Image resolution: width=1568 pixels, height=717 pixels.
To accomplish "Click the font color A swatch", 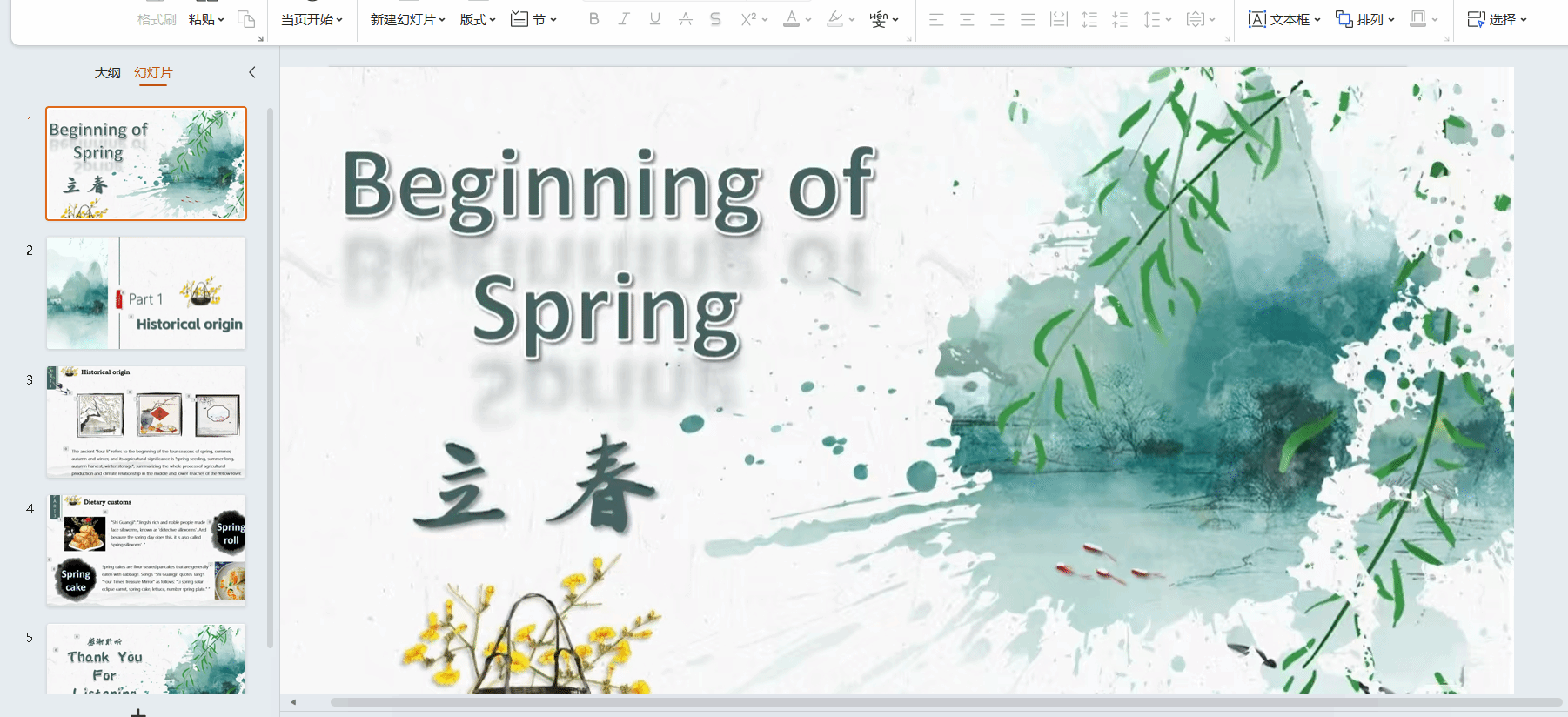I will (791, 19).
